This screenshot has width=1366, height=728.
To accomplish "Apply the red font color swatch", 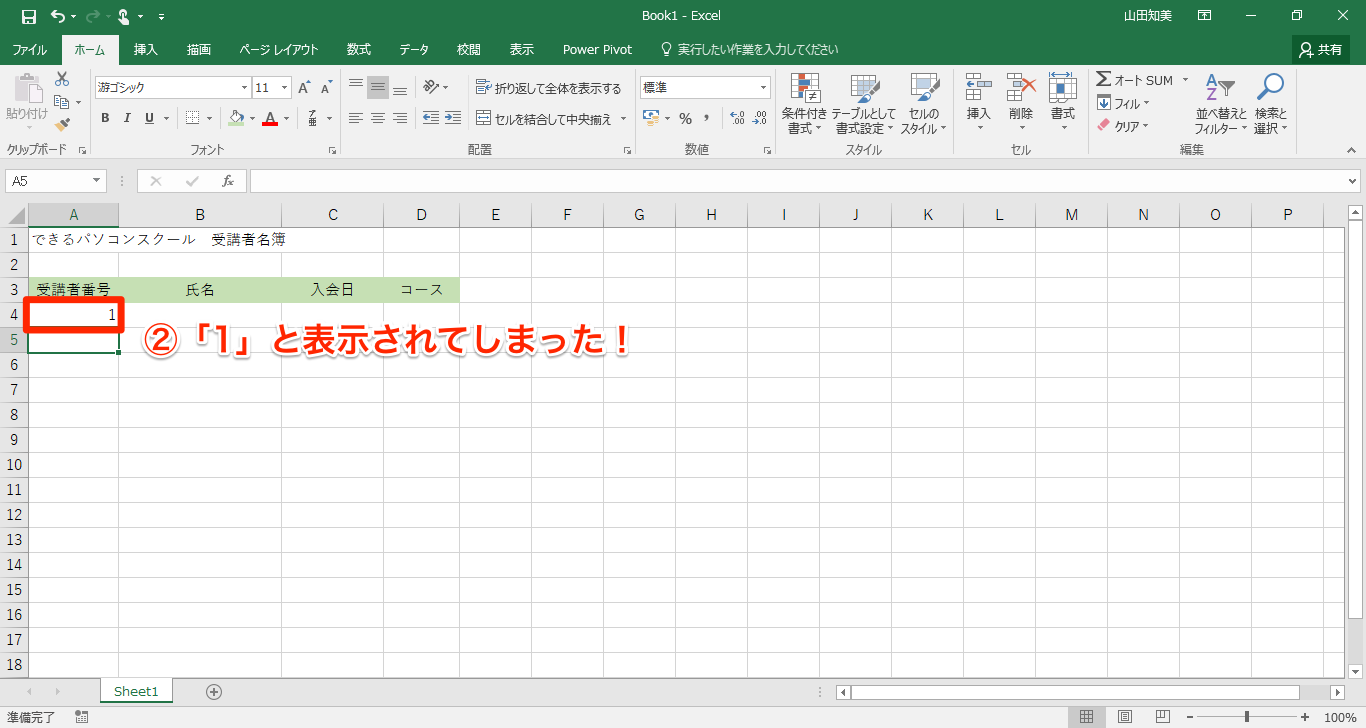I will (269, 118).
